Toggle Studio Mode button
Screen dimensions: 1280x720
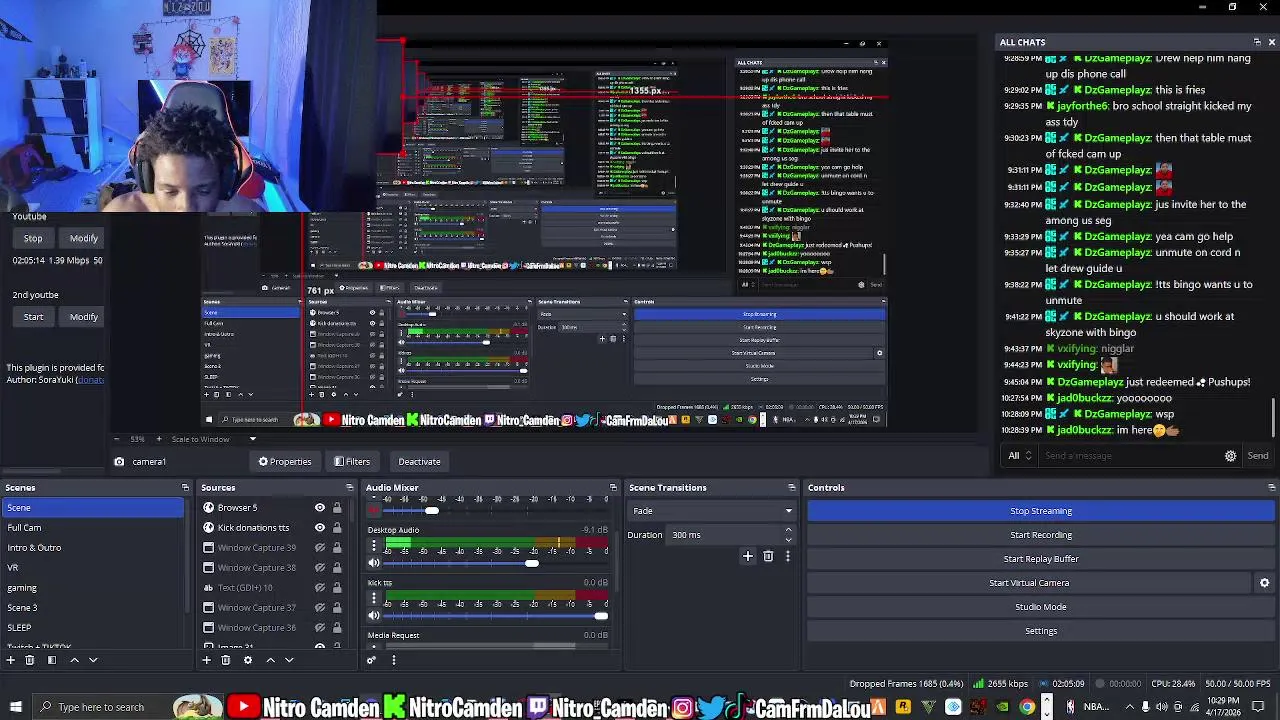[1041, 607]
